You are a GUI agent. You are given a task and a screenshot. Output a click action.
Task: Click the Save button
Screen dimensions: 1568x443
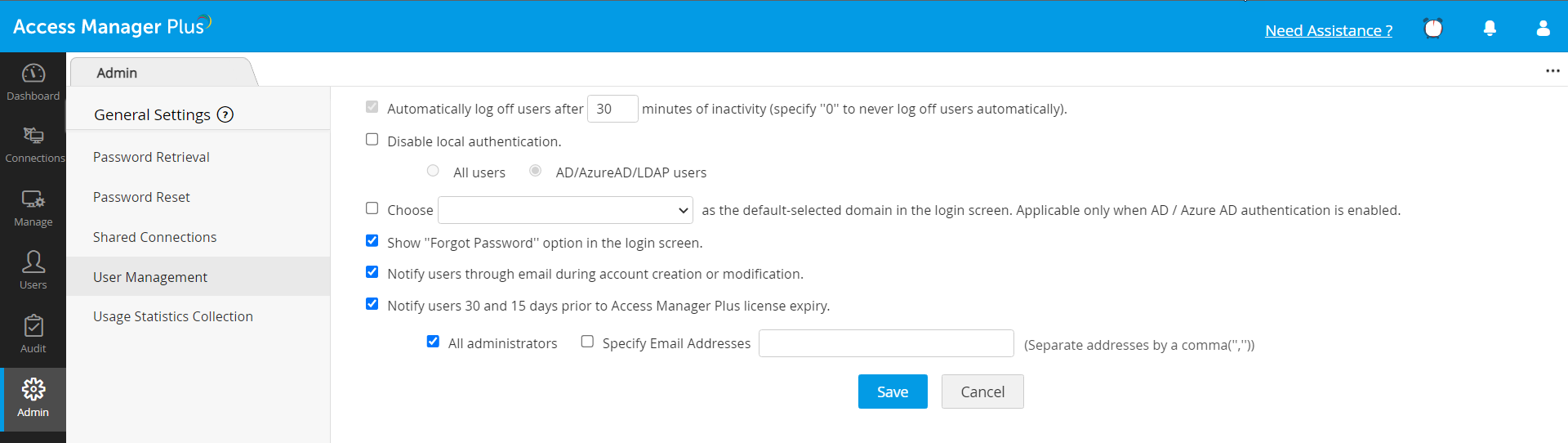(893, 392)
